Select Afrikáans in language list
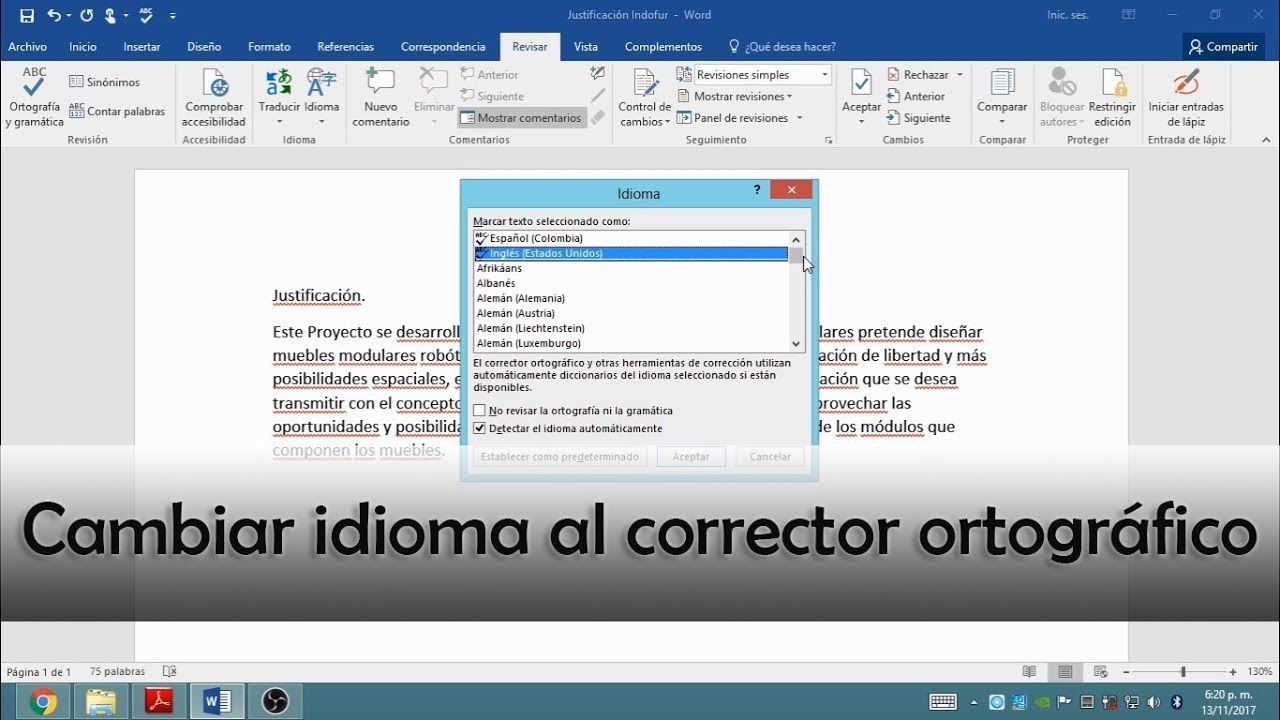 [631, 268]
